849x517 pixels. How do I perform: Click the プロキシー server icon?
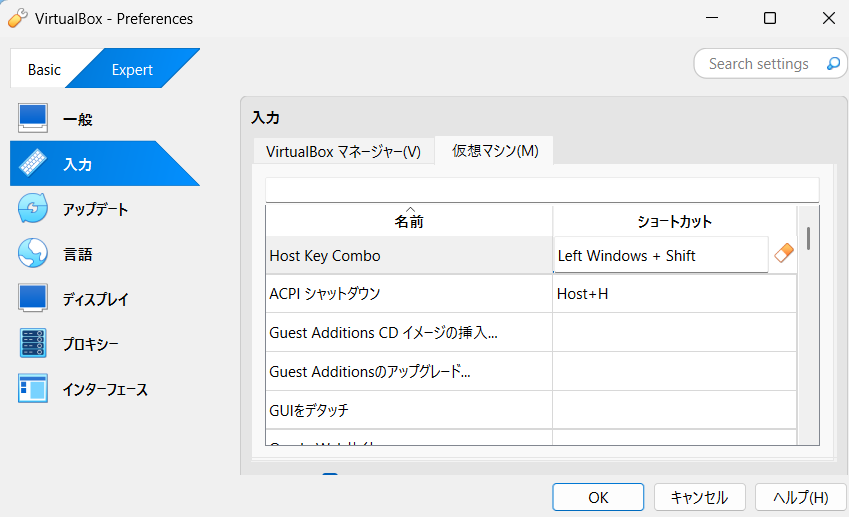(x=32, y=343)
